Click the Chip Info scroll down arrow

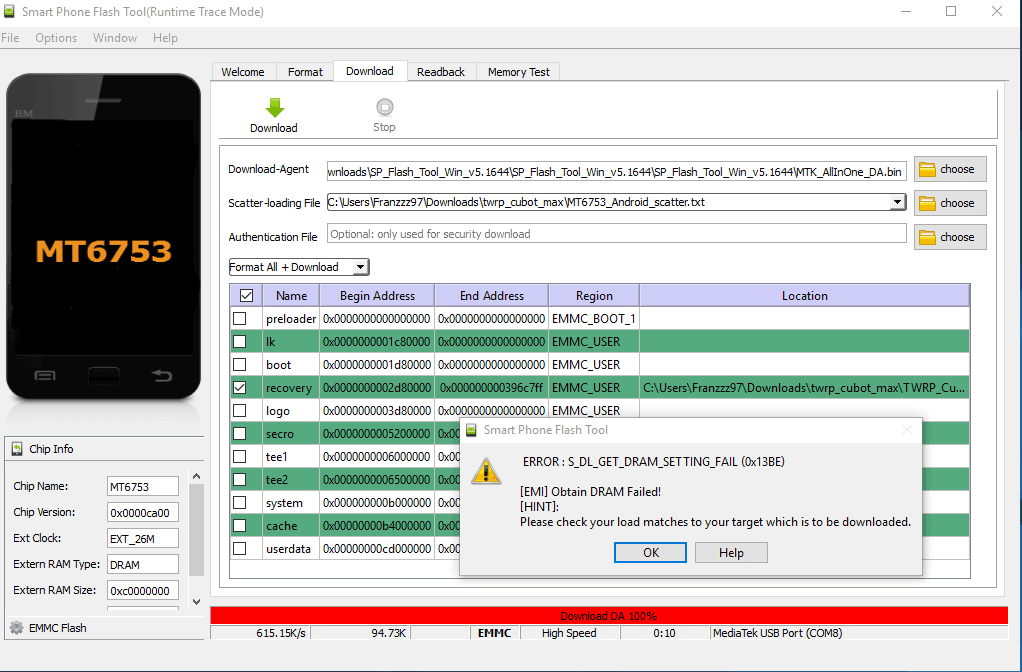[197, 602]
